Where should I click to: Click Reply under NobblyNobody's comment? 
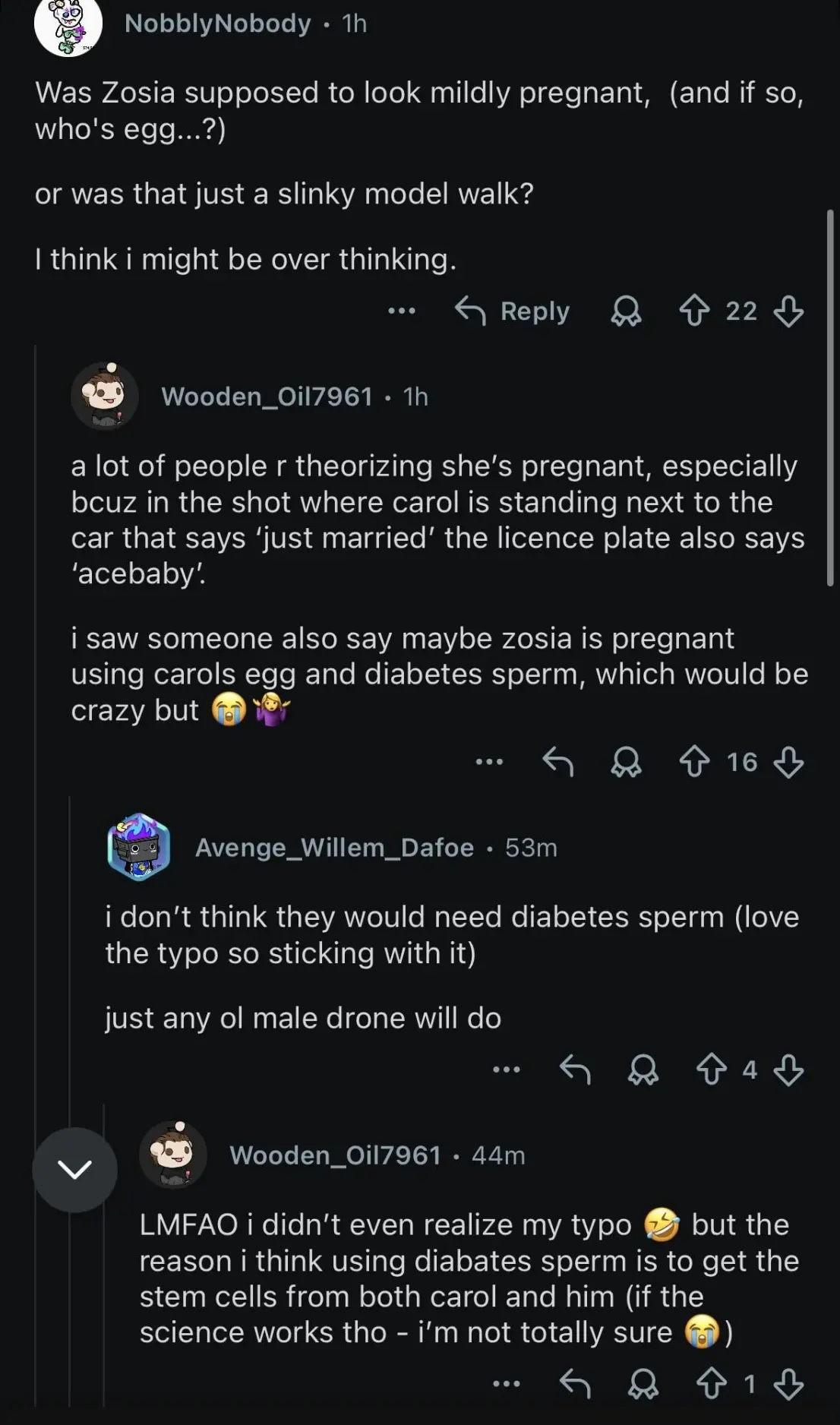(513, 311)
